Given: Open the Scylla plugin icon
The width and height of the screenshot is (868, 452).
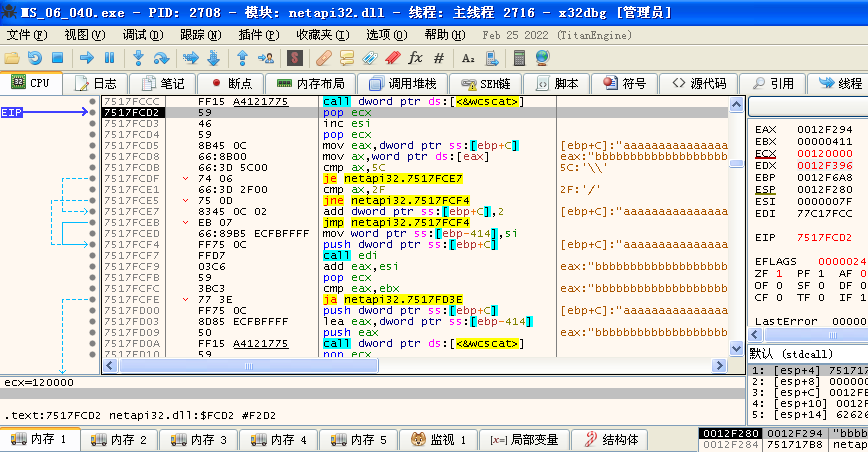Looking at the screenshot, I should [x=294, y=57].
